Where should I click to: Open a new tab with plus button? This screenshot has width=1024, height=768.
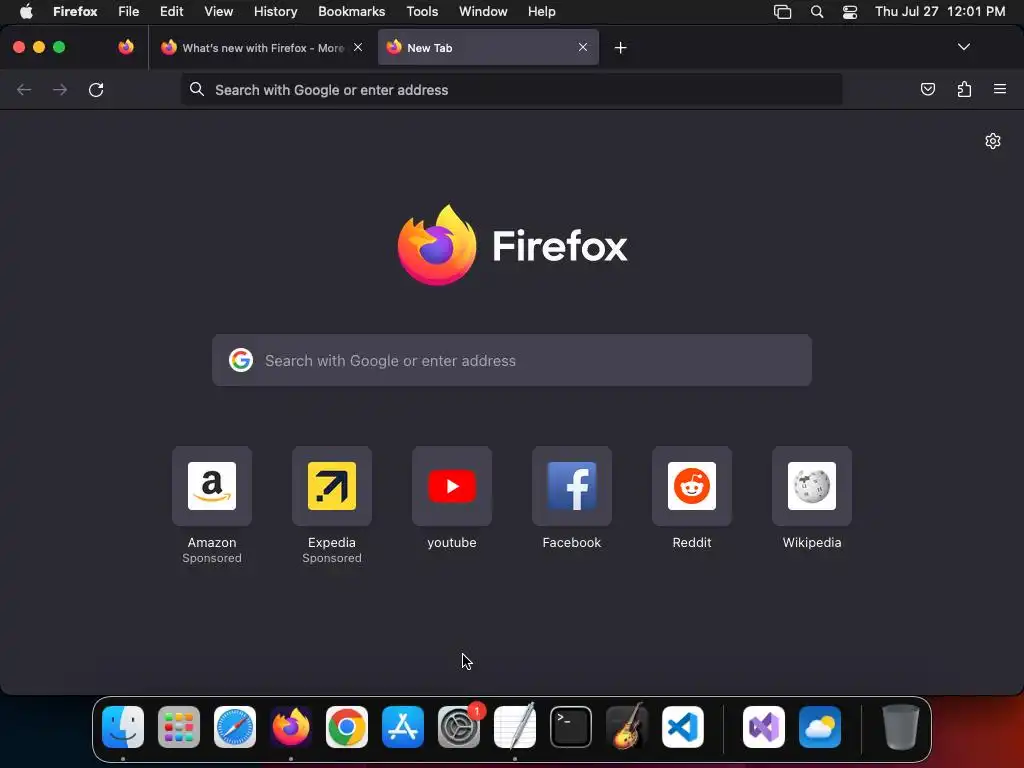[620, 48]
